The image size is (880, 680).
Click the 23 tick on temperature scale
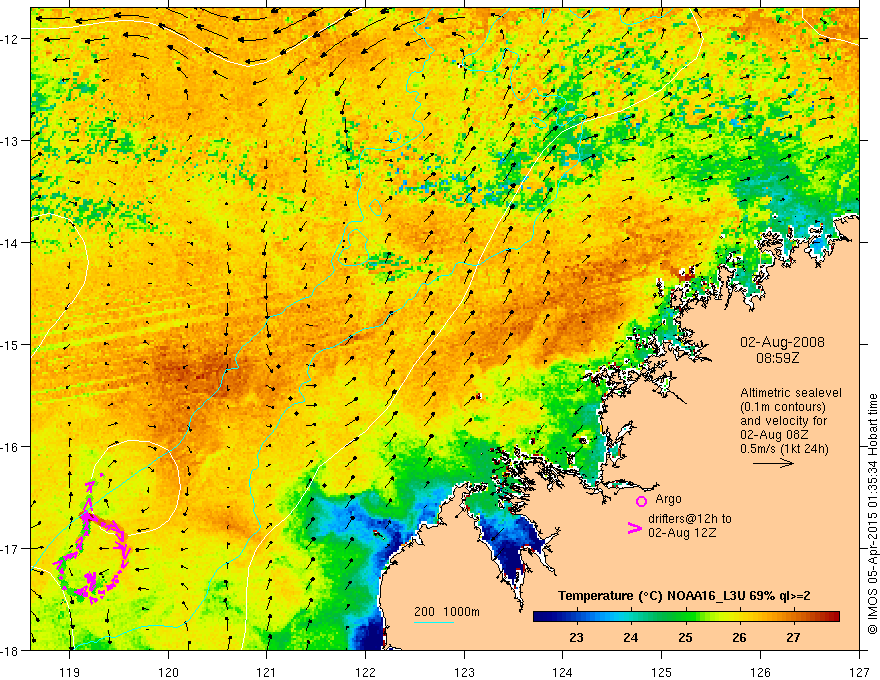click(x=576, y=638)
